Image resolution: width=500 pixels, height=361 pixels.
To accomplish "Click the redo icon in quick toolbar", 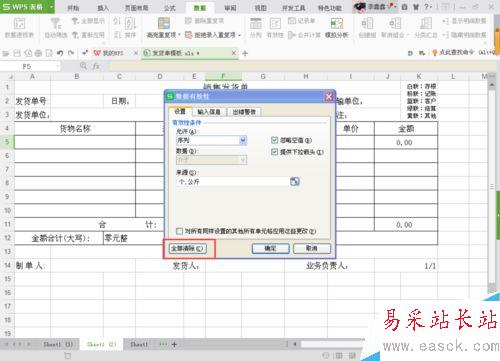I will point(71,53).
